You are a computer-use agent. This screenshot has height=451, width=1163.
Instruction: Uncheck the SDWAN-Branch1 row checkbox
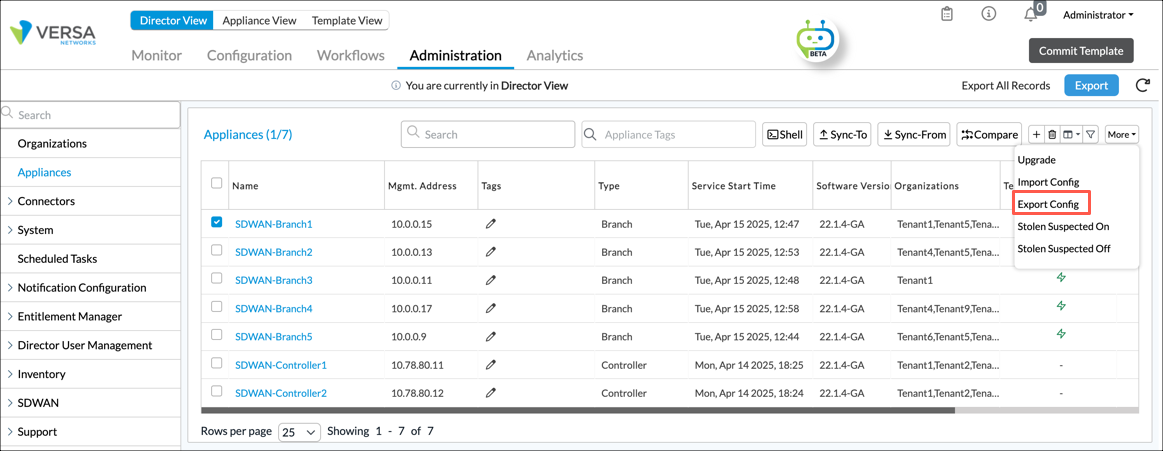217,222
